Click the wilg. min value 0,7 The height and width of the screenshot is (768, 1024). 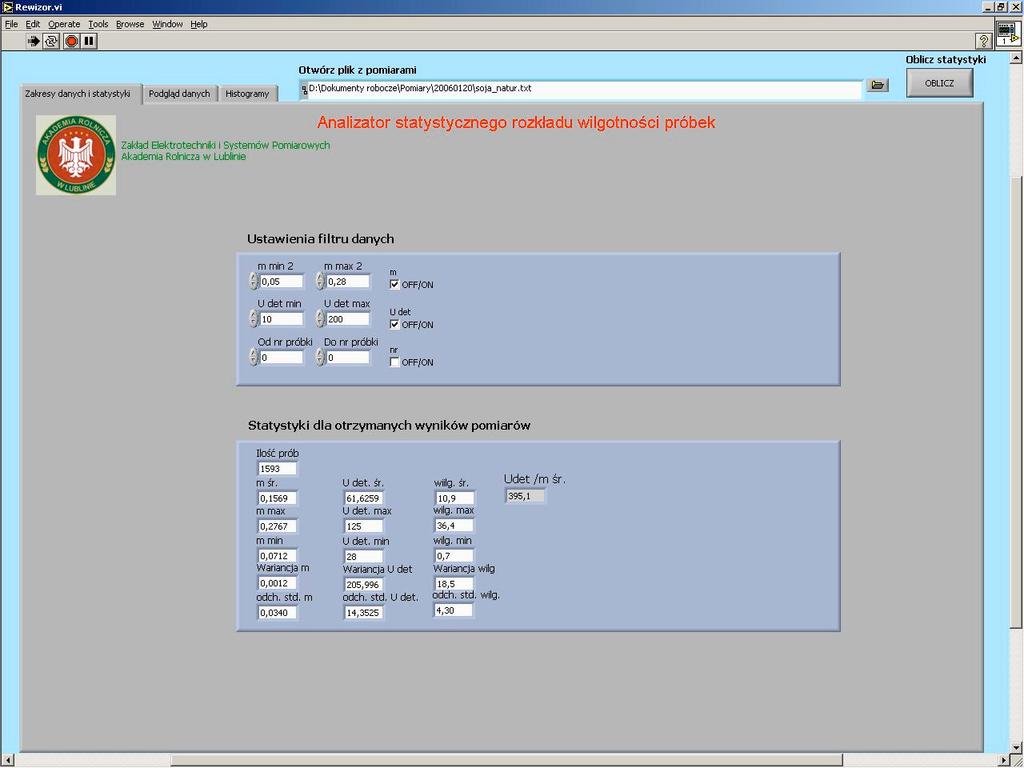point(454,556)
